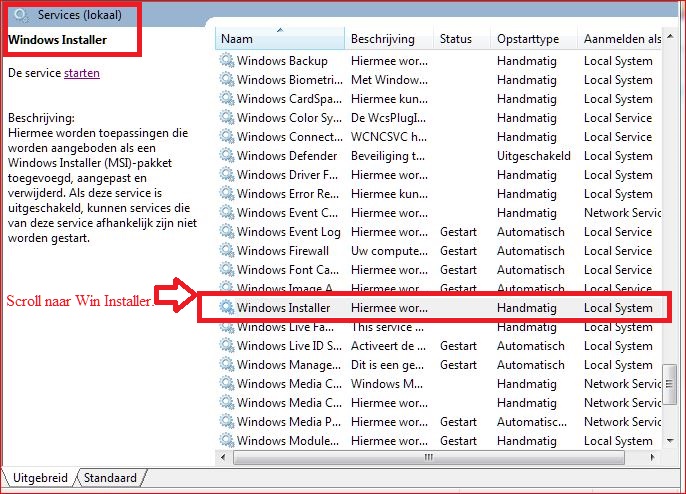Click the gear icon beside Windows Modules service
Image resolution: width=686 pixels, height=494 pixels.
pos(227,441)
